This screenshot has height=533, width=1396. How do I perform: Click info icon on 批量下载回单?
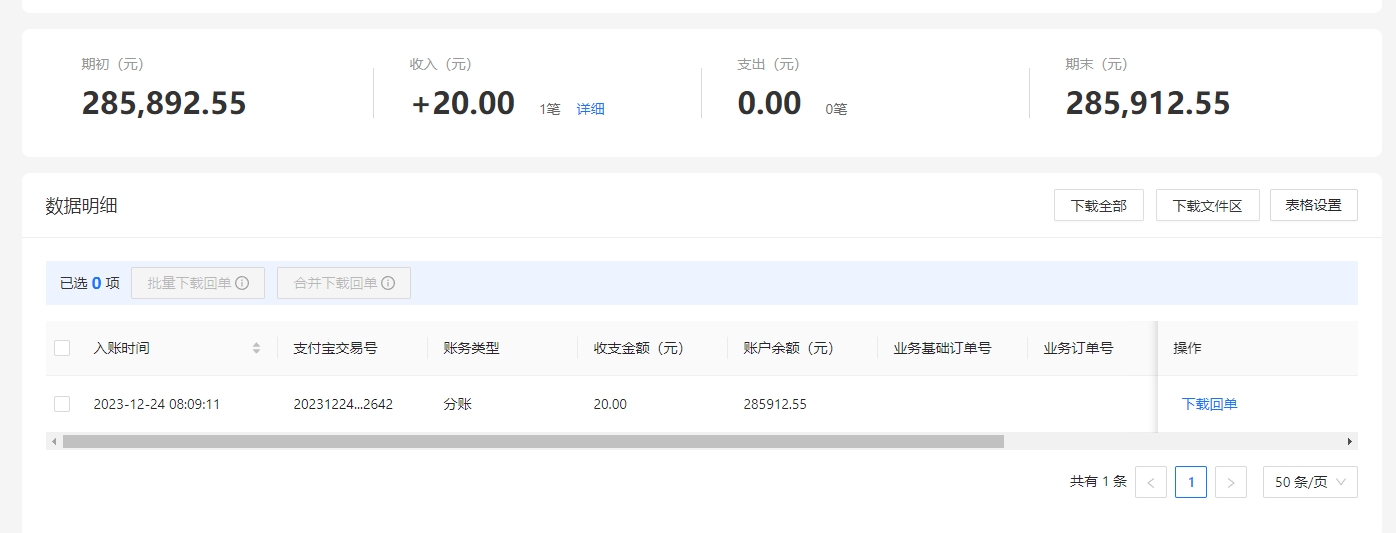click(242, 283)
